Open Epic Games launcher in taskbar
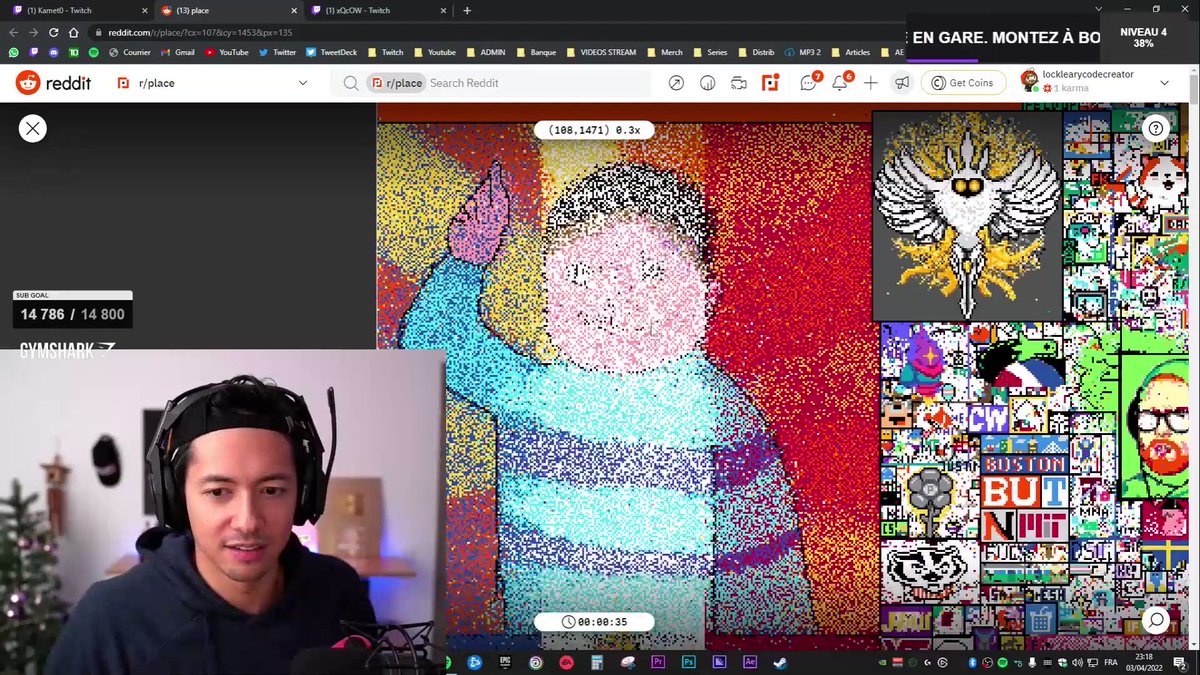 (x=505, y=662)
